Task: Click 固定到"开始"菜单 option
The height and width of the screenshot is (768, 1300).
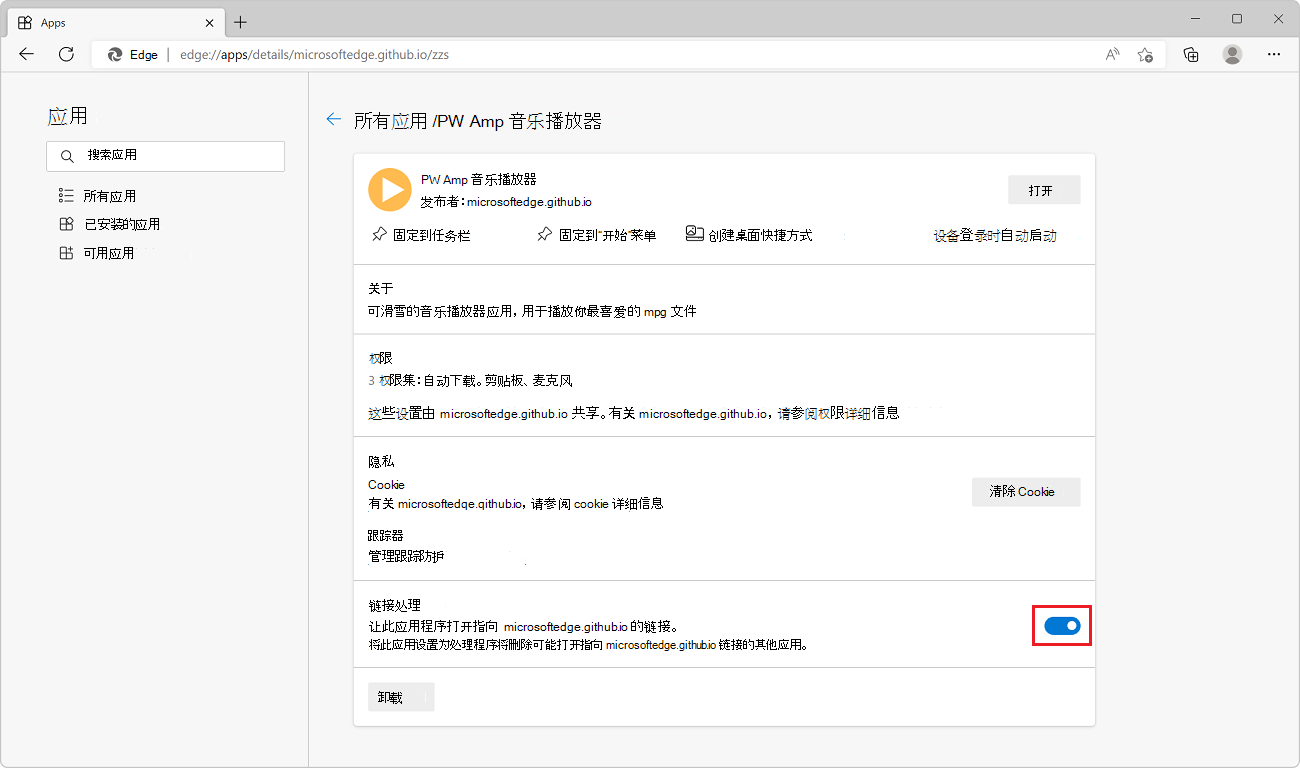Action: pos(596,235)
